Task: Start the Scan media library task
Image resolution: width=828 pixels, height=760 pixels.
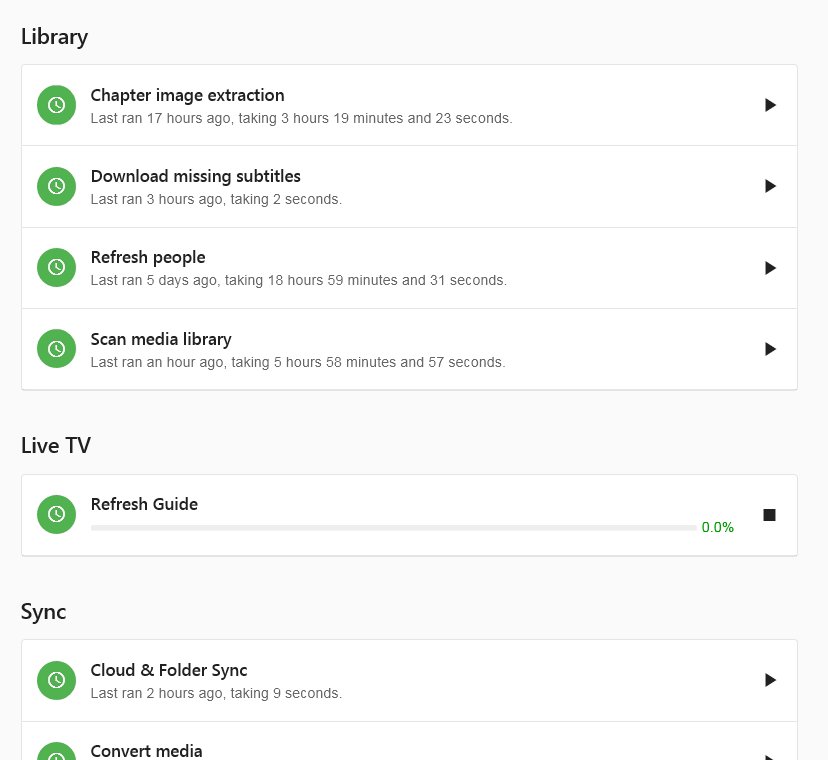Action: point(770,349)
